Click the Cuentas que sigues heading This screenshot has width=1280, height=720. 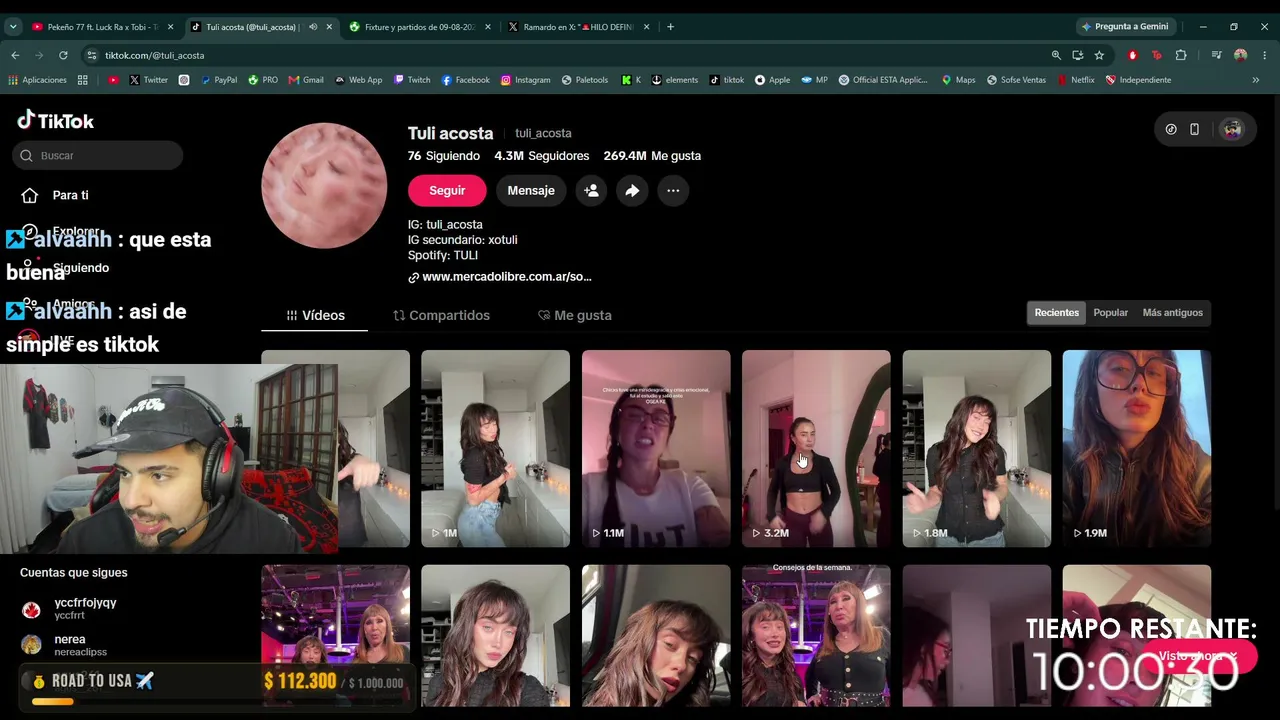(x=74, y=573)
